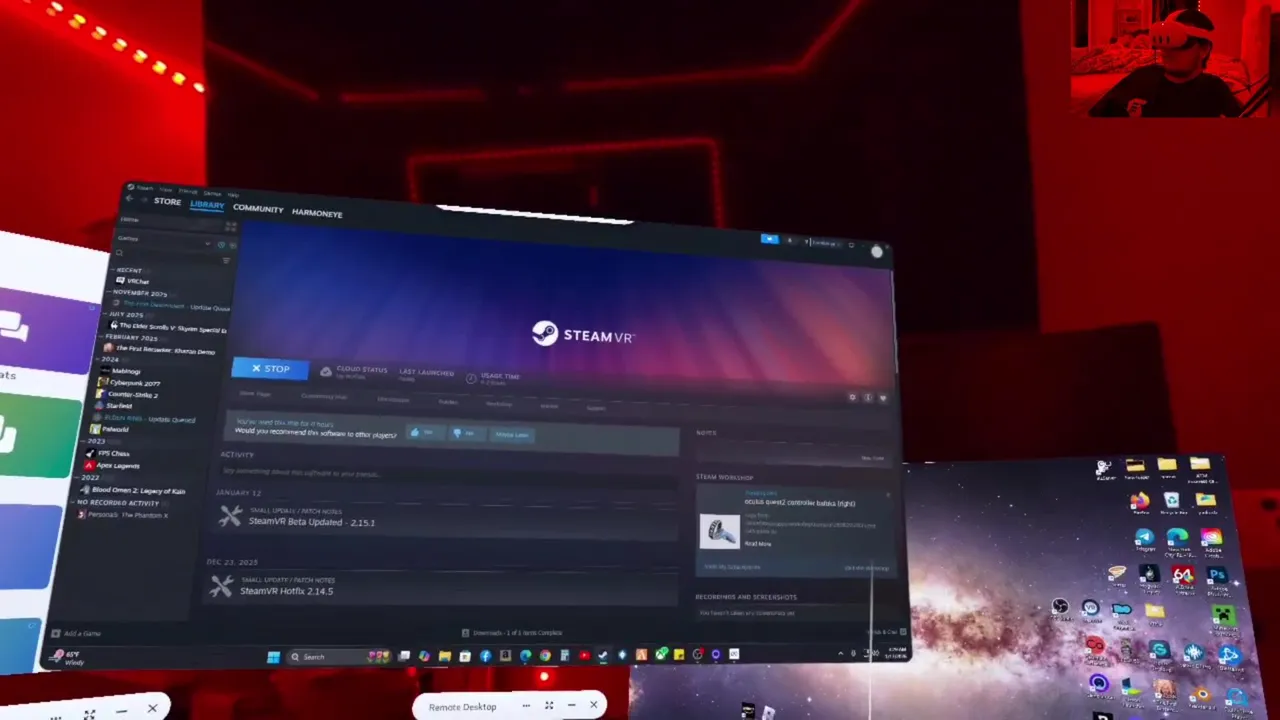Select VRChat in the library list
Image resolution: width=1280 pixels, height=720 pixels.
pyautogui.click(x=132, y=281)
